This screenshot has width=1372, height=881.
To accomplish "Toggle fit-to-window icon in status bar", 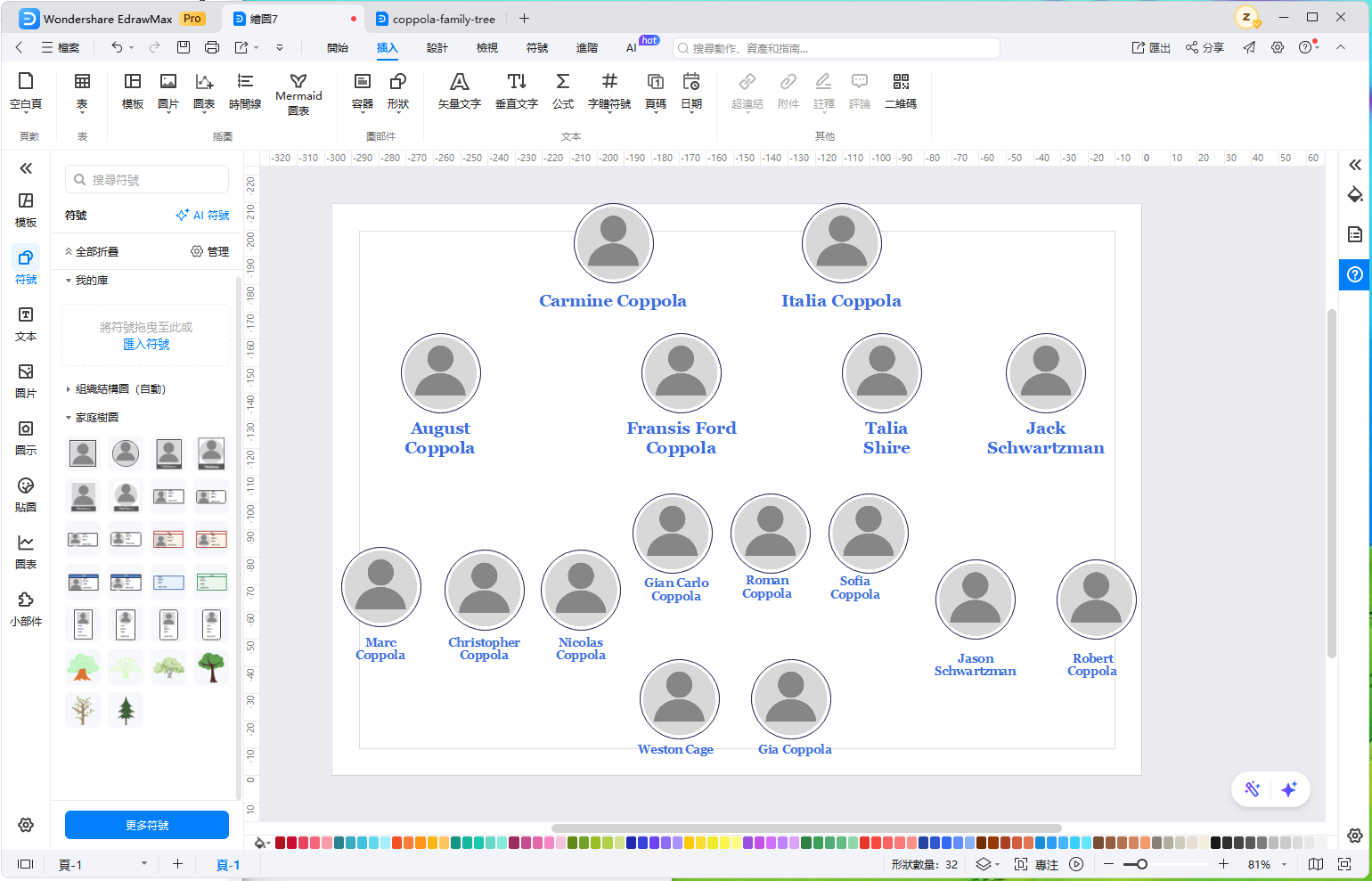I will (x=1343, y=864).
